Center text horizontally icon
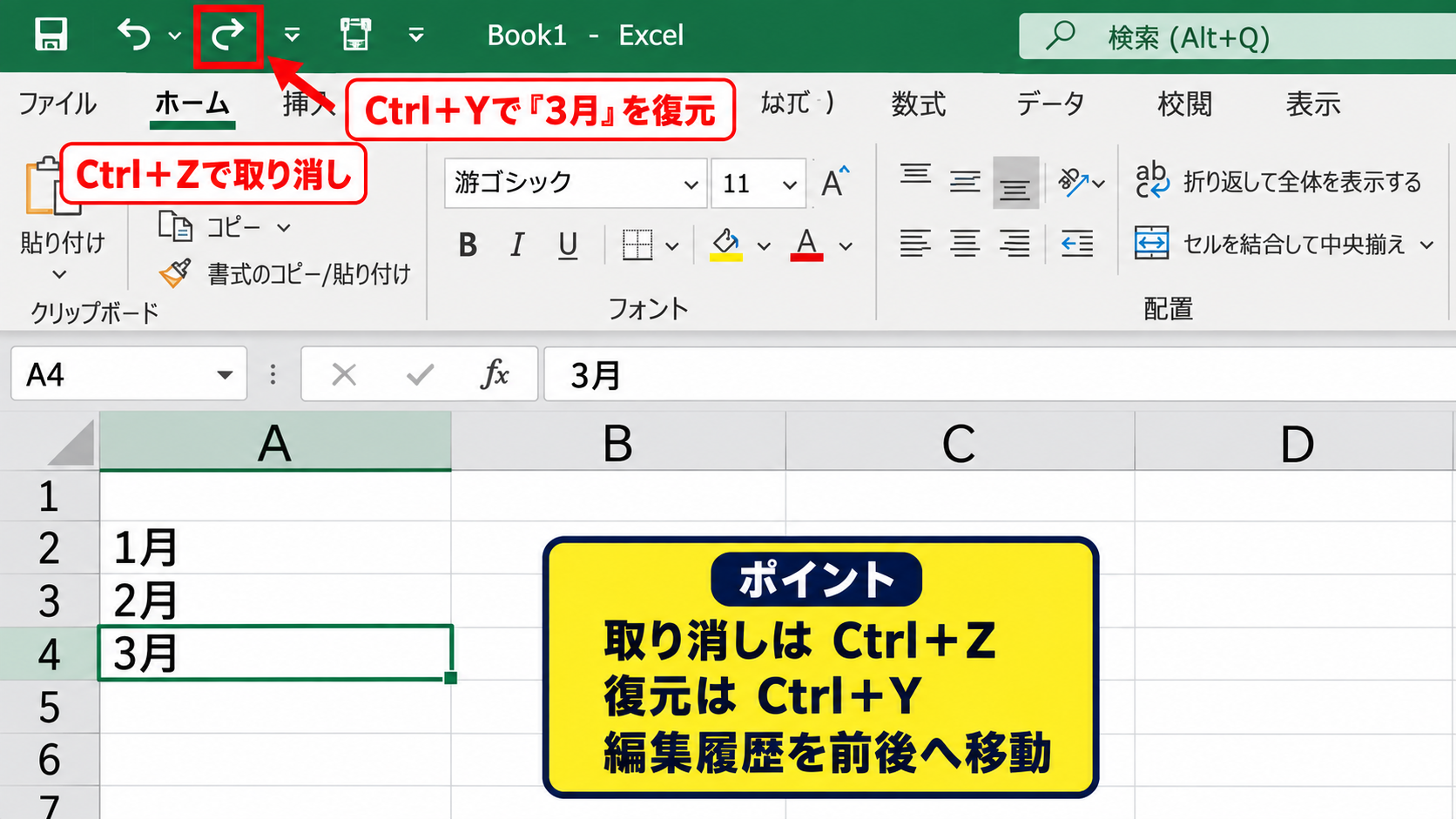 (965, 244)
